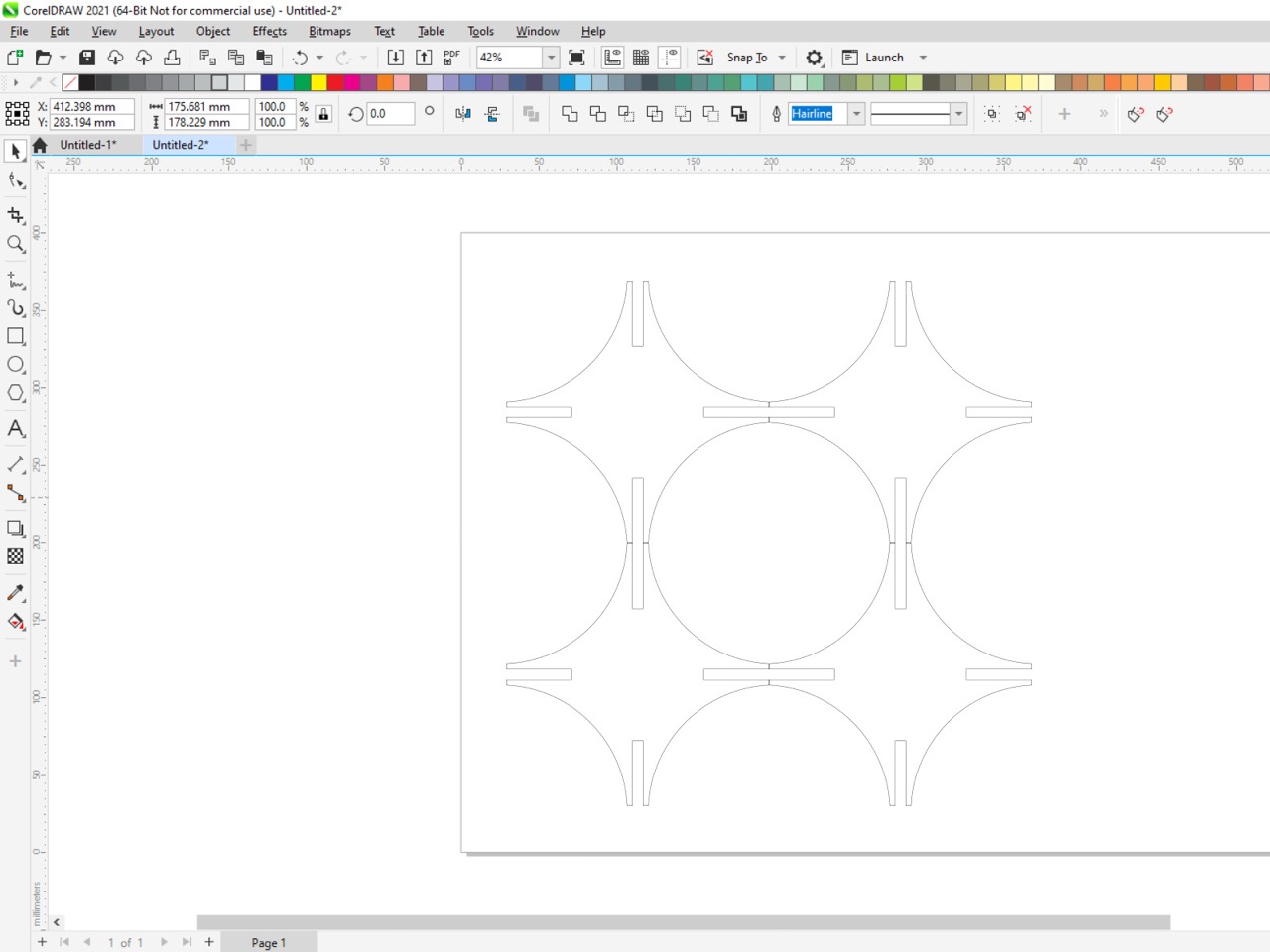Add a page with plus after the last-page arrow
This screenshot has height=952, width=1270.
209,942
